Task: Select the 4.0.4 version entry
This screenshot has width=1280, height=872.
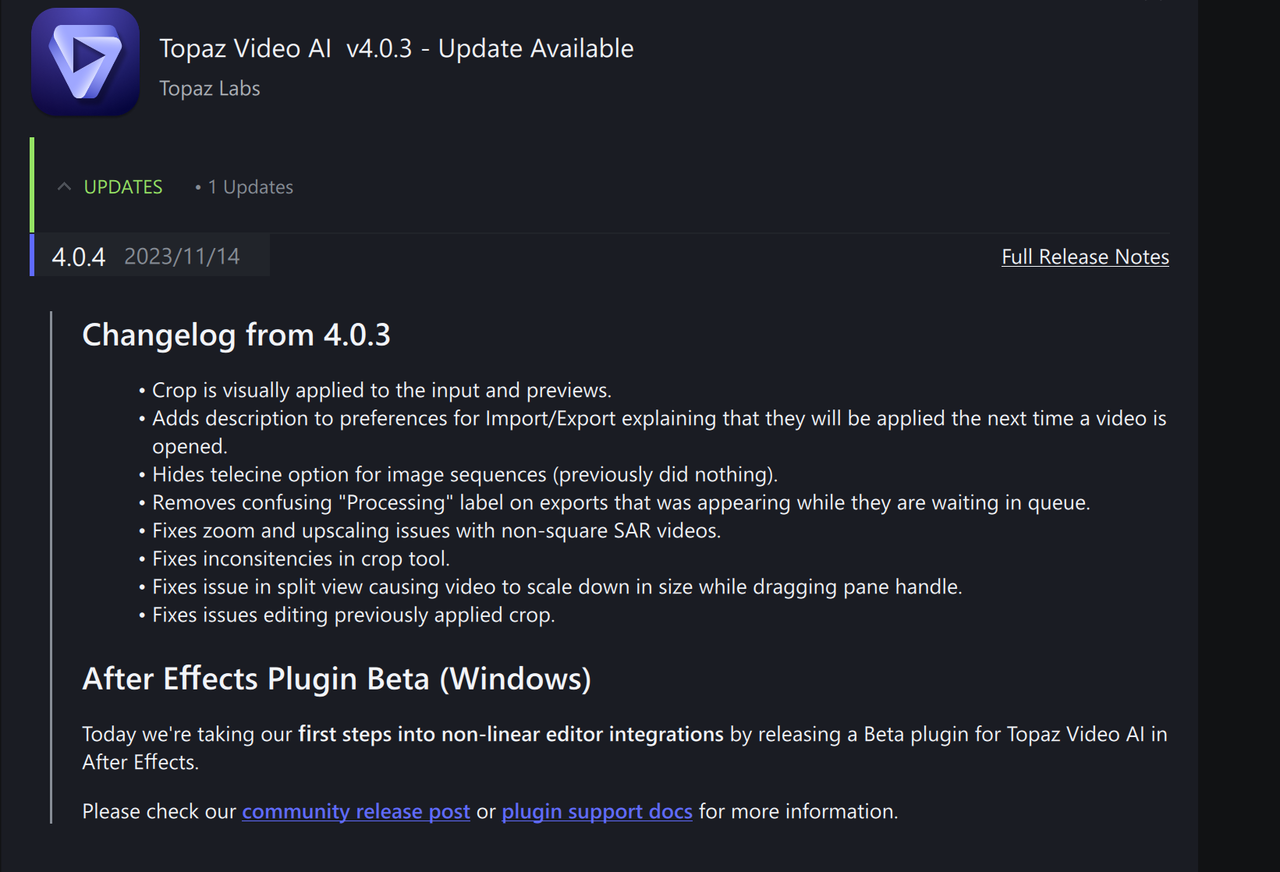Action: pos(78,256)
